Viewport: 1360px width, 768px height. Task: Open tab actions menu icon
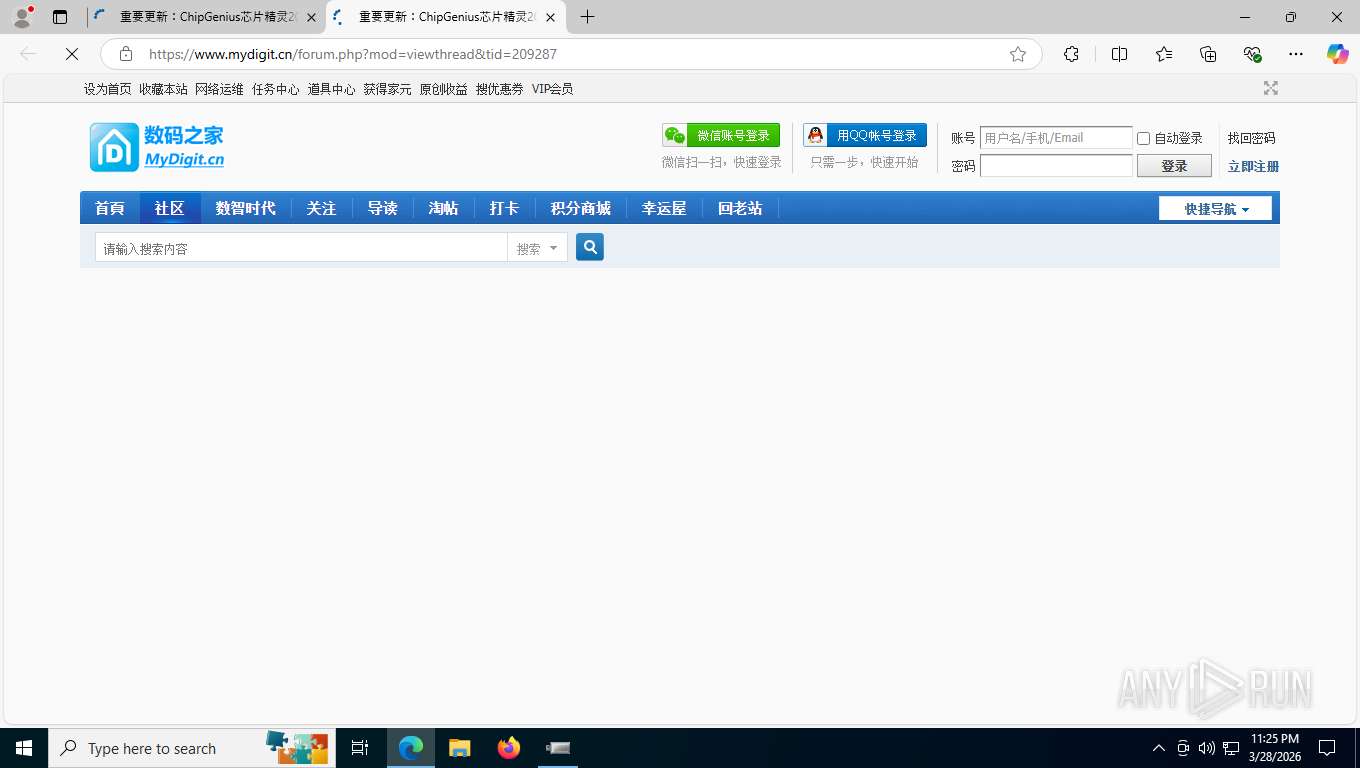click(60, 17)
